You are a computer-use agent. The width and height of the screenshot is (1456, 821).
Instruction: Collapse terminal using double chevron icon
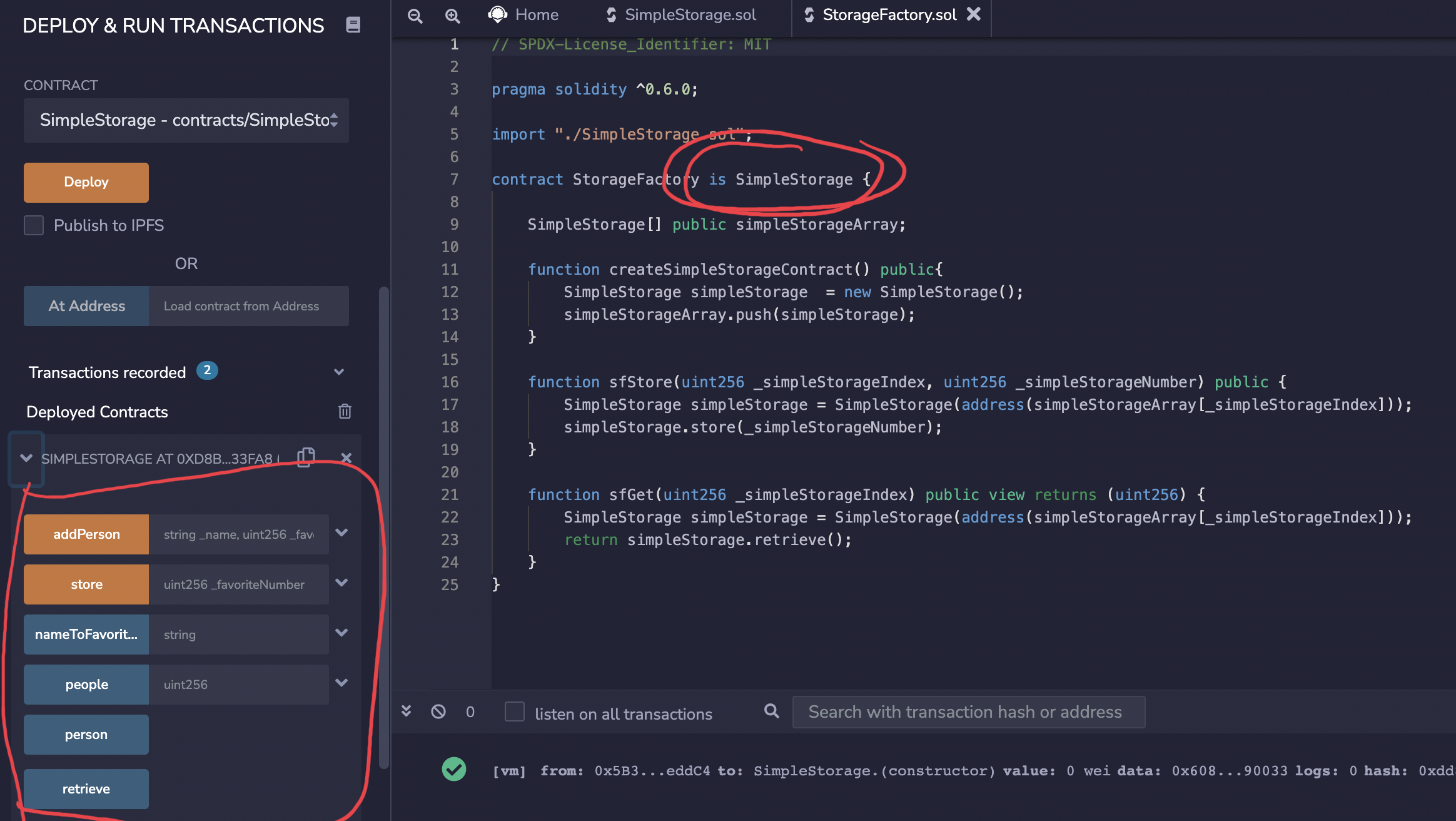[x=407, y=711]
